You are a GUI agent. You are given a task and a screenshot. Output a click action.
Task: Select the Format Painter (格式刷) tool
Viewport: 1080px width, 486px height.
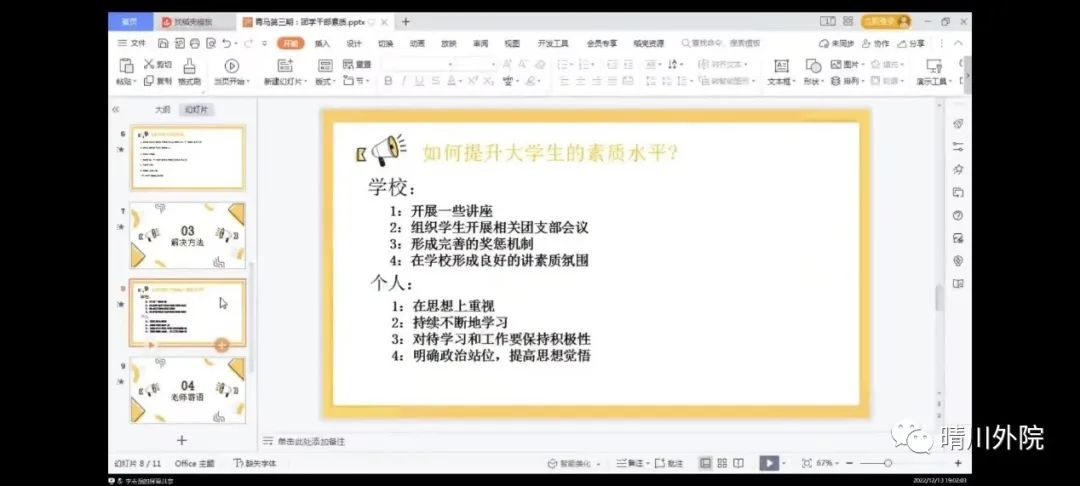(x=189, y=66)
